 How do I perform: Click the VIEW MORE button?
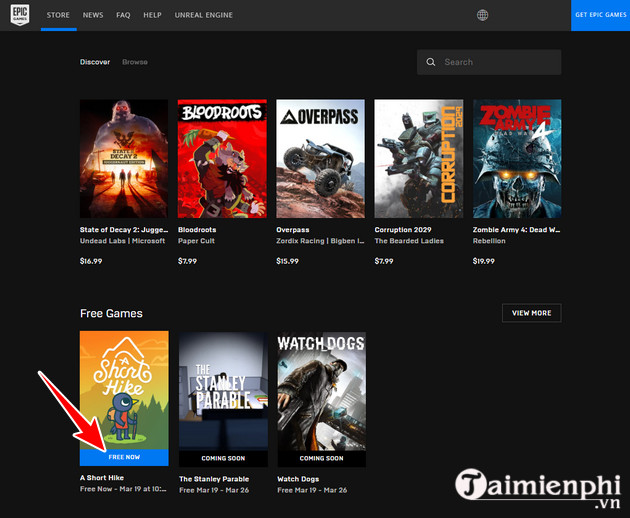point(532,313)
